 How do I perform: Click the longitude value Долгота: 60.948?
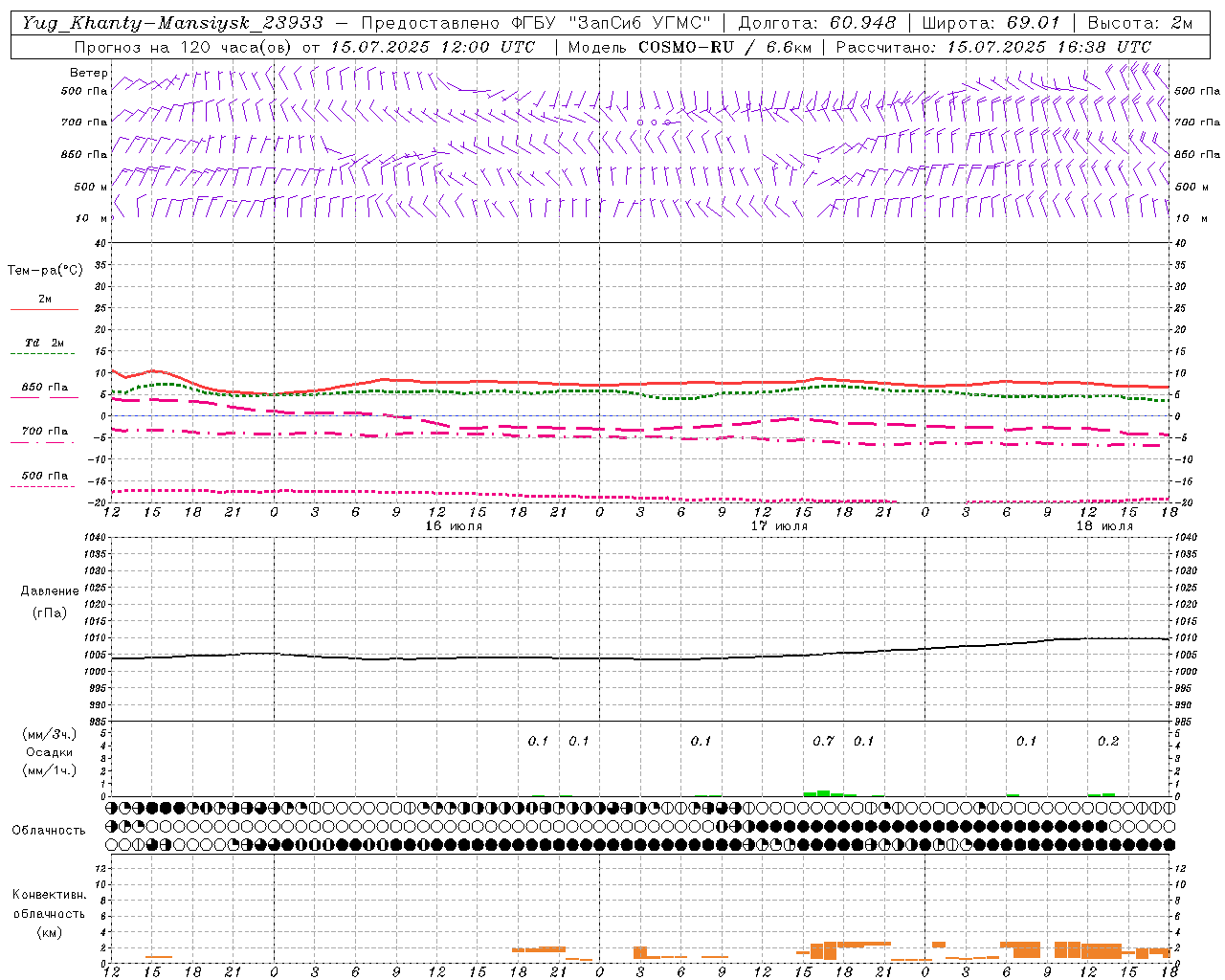tap(817, 23)
